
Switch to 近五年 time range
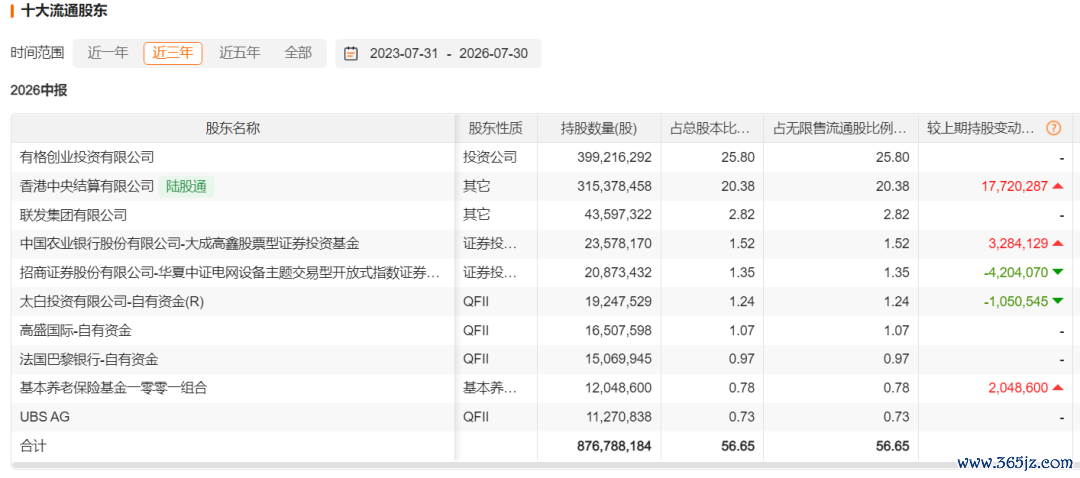[240, 53]
